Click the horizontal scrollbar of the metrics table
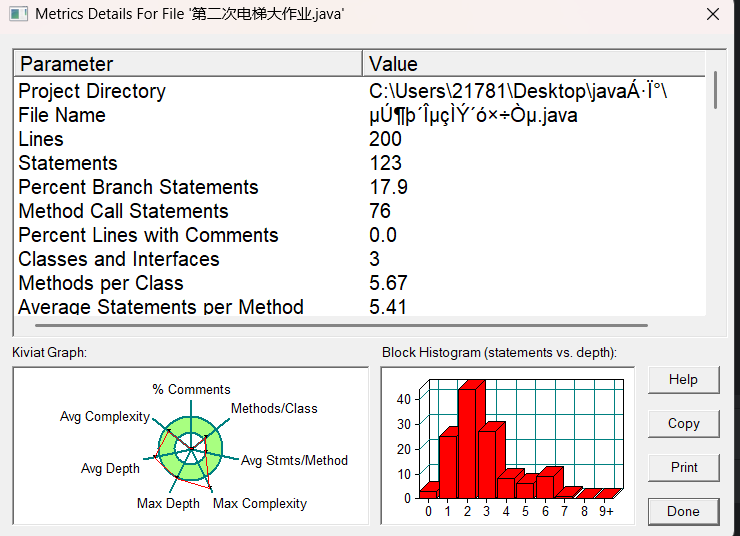Image resolution: width=740 pixels, height=536 pixels. [341, 325]
